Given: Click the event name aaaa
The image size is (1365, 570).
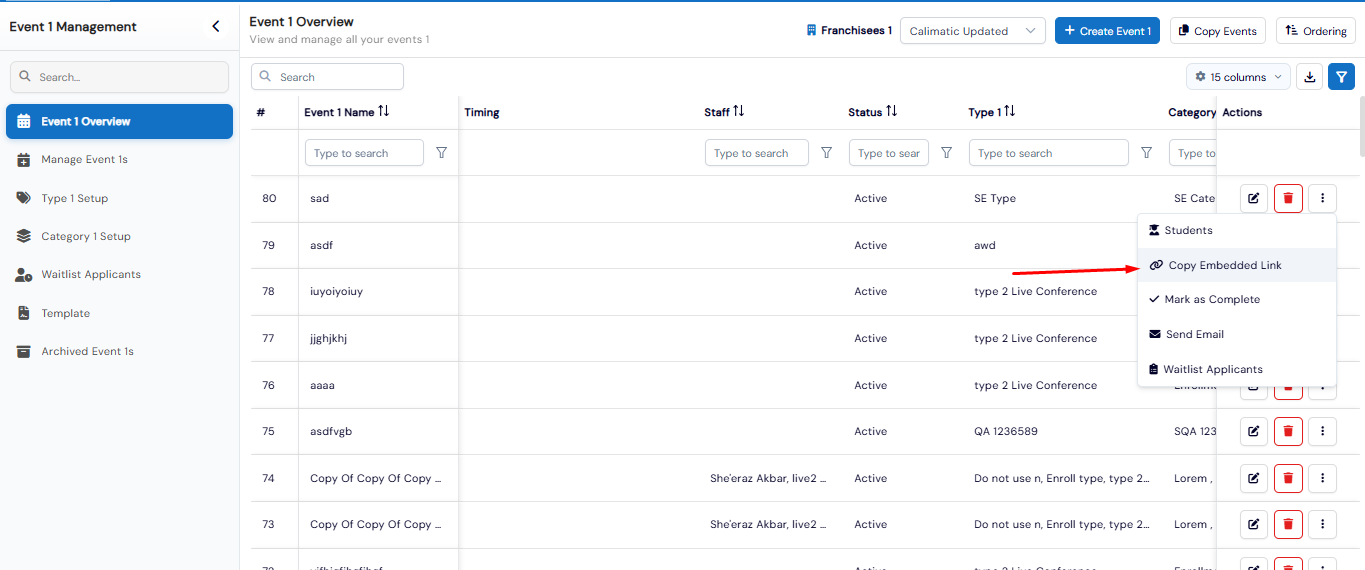Looking at the screenshot, I should 323,385.
